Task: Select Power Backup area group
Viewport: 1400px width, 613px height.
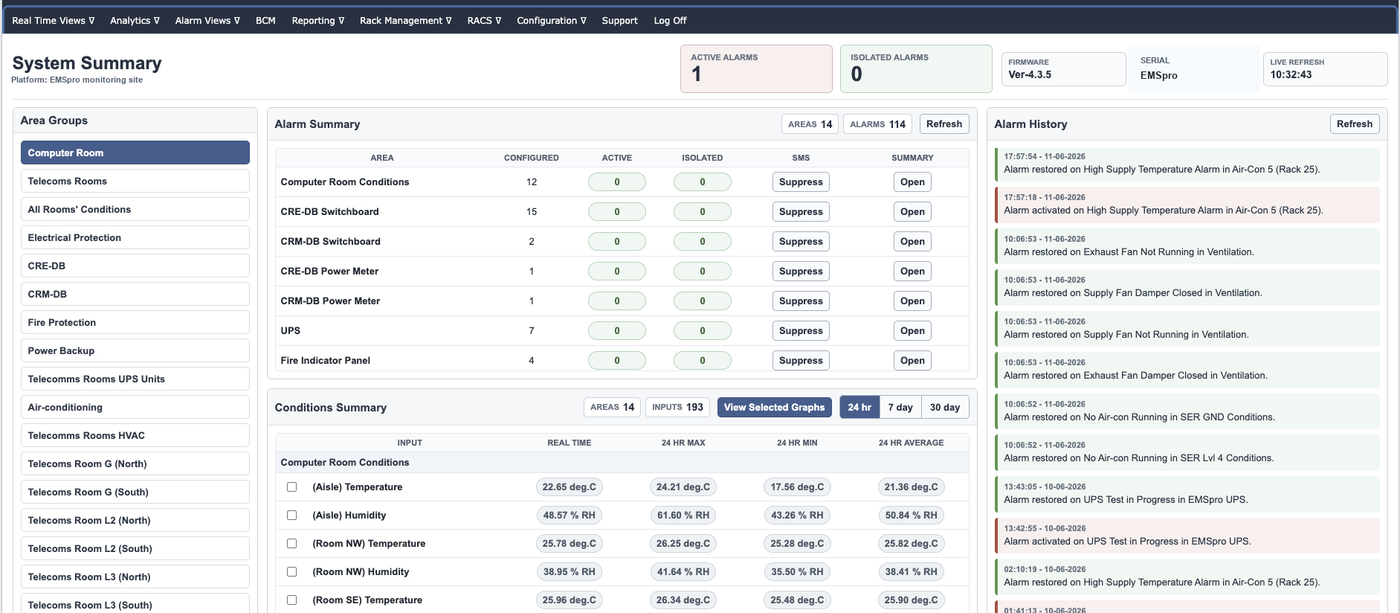Action: (135, 351)
